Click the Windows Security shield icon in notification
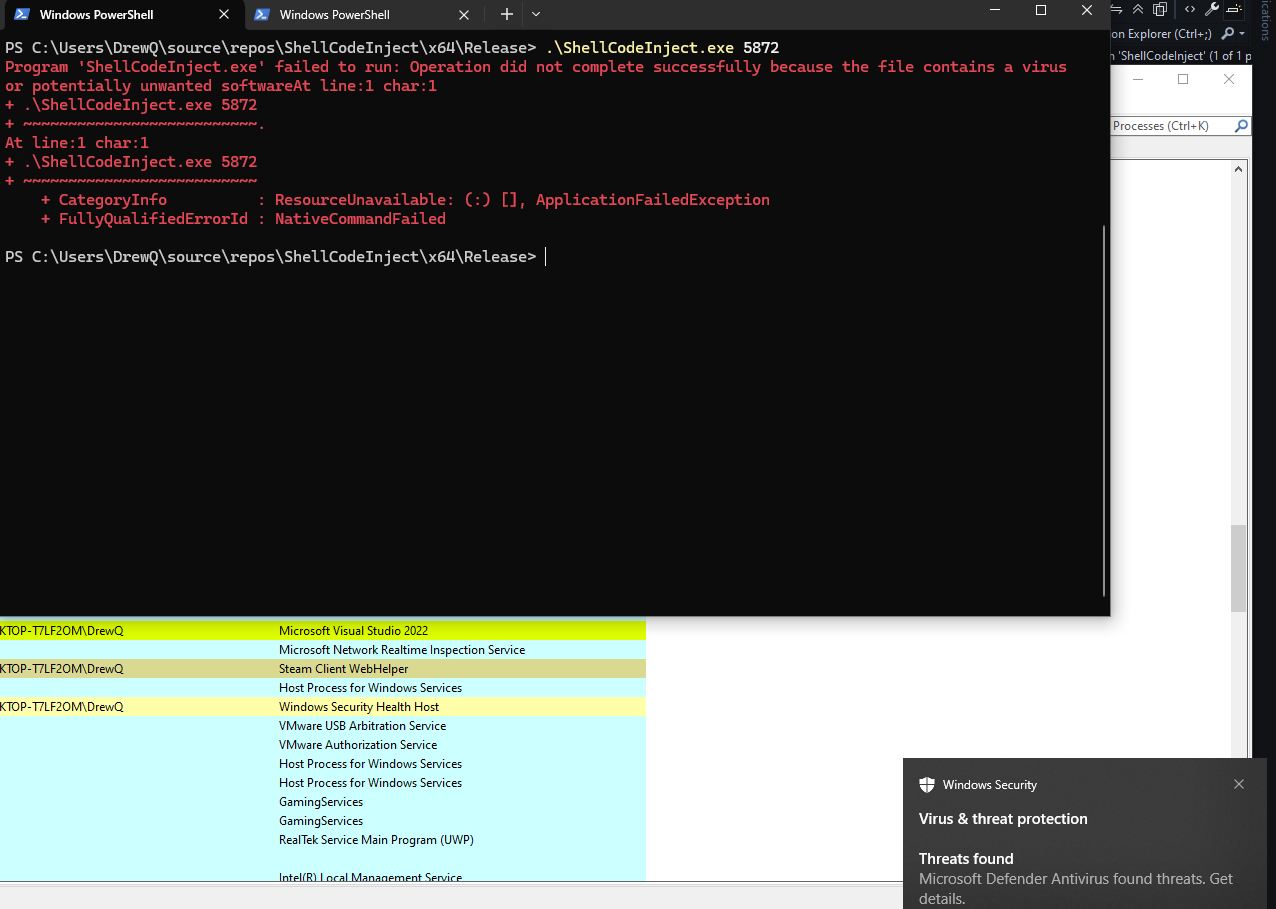Viewport: 1276px width, 909px height. point(928,784)
